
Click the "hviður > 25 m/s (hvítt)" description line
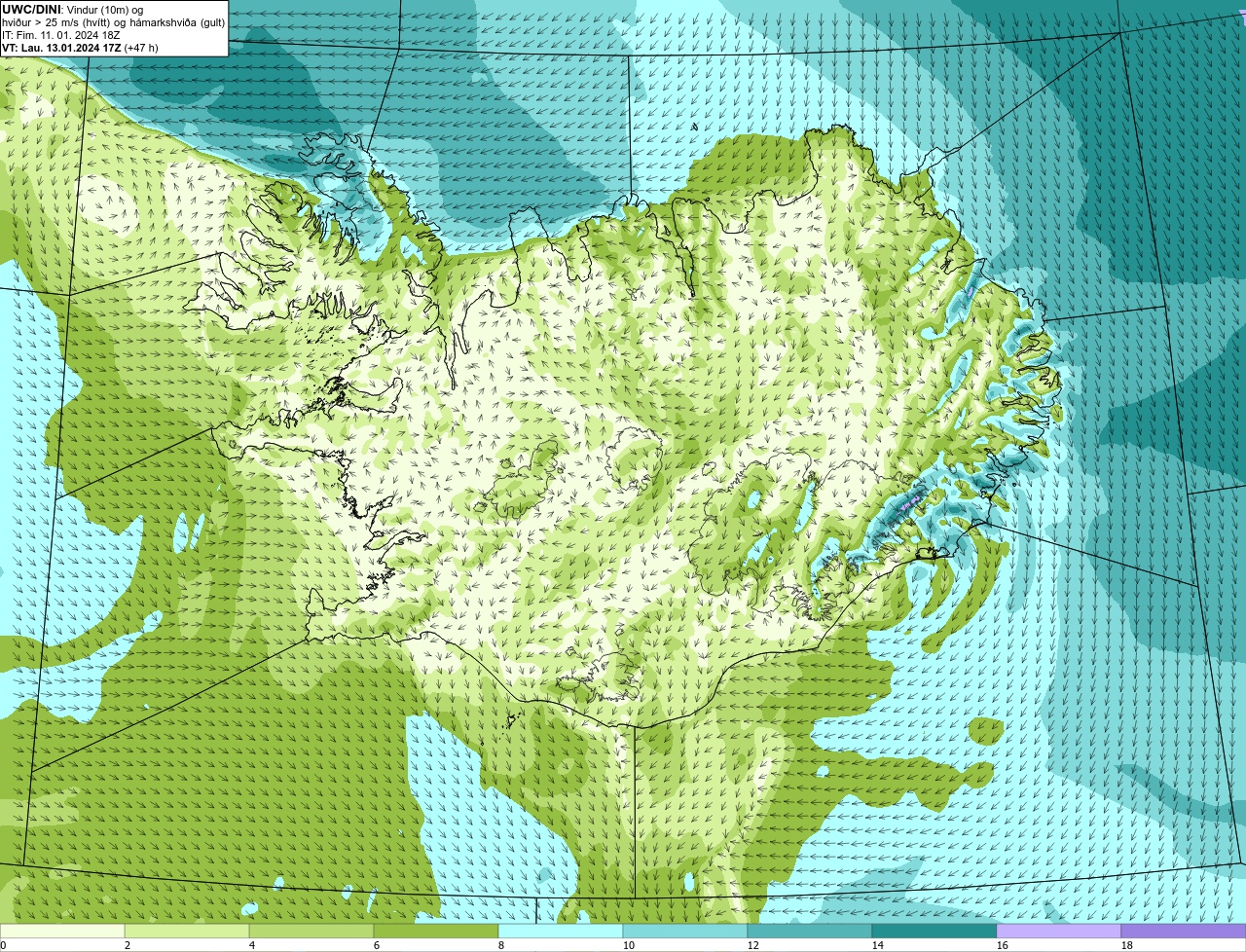coord(114,22)
